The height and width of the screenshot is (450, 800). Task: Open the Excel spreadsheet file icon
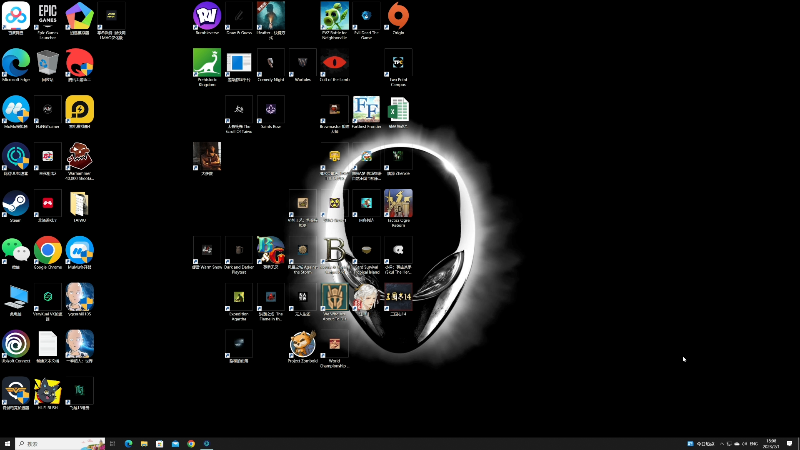(x=398, y=109)
